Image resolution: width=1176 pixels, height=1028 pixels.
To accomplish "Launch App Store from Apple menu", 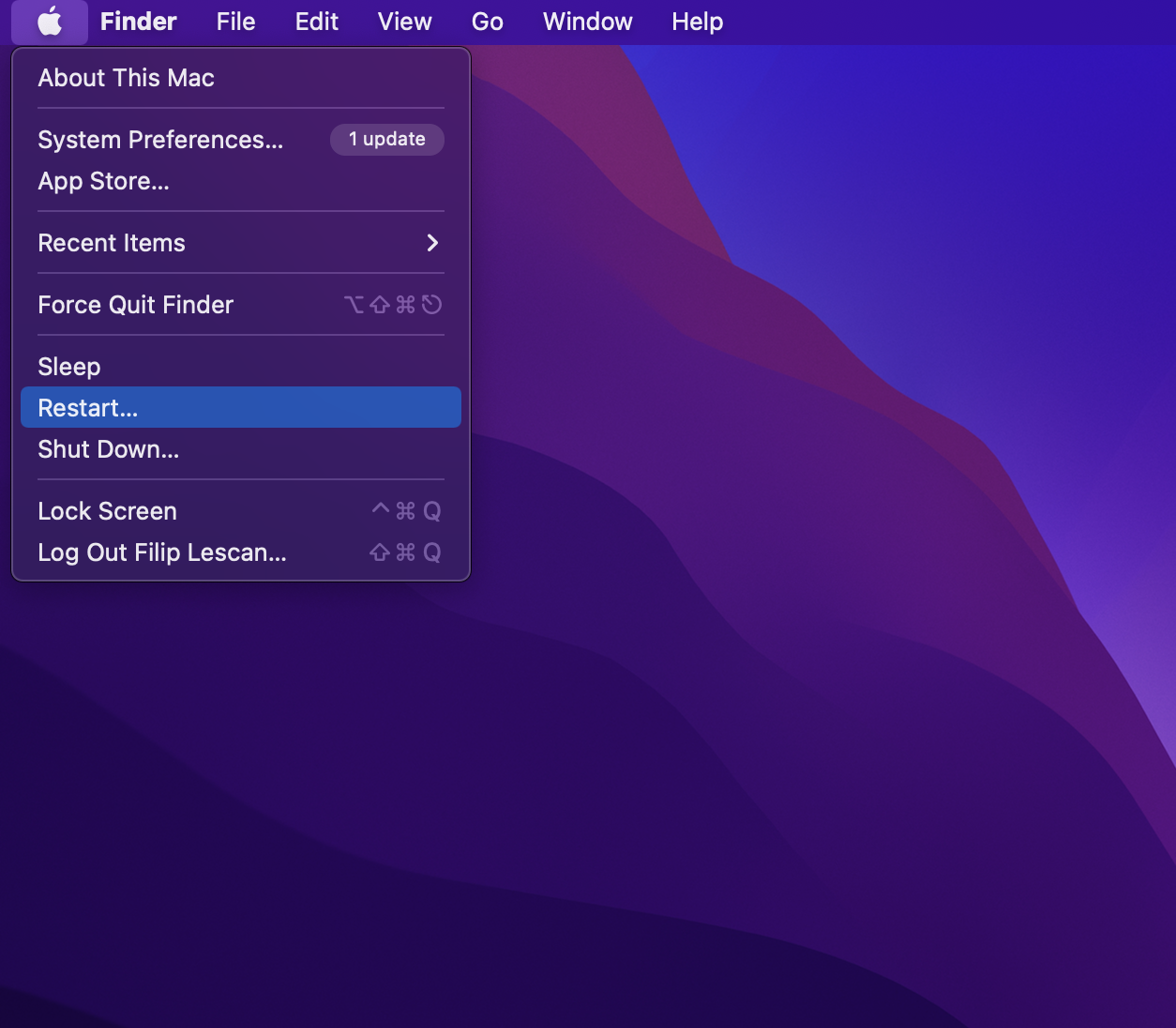I will [x=241, y=181].
